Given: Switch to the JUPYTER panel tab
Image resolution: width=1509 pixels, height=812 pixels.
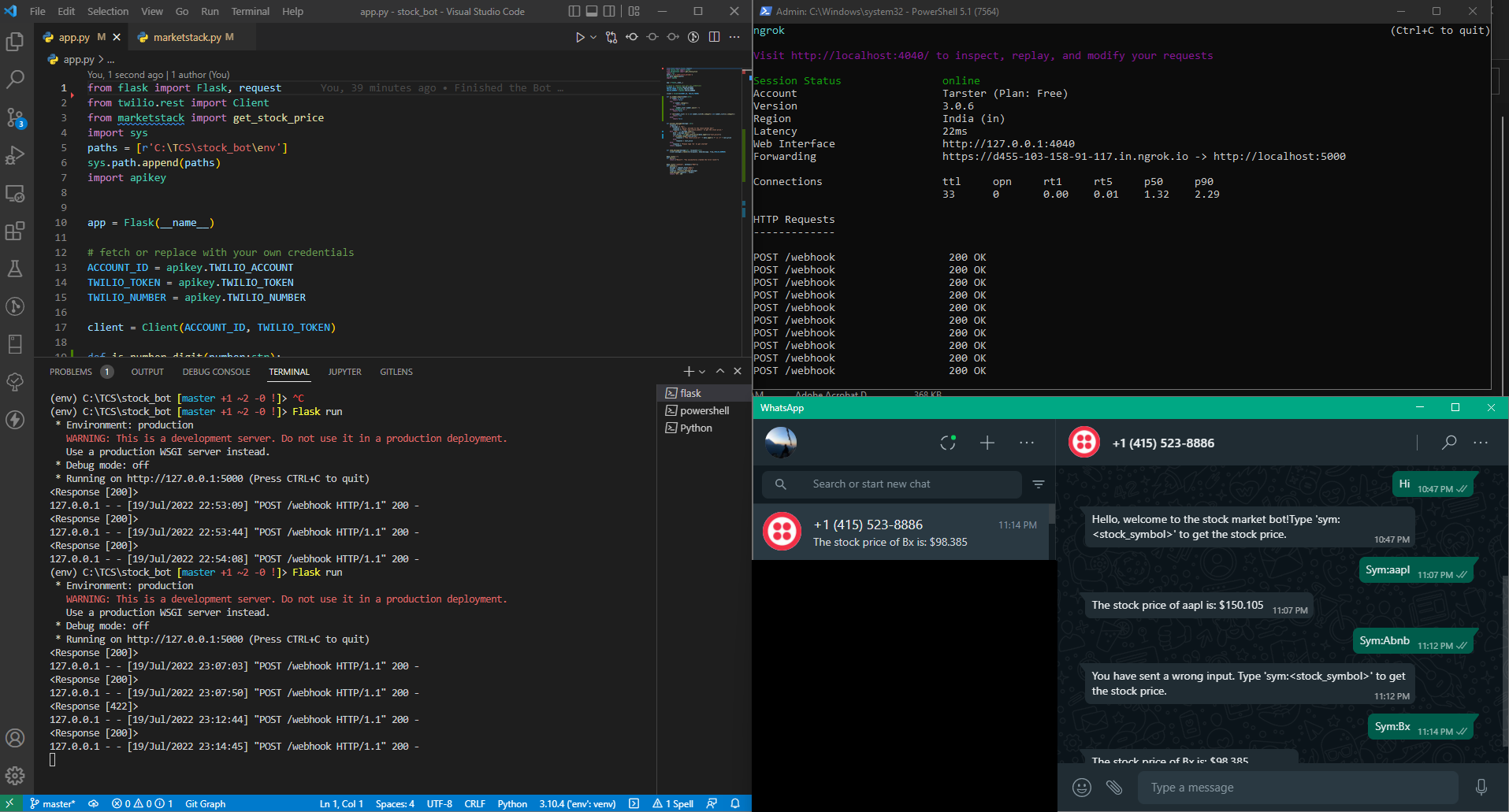Looking at the screenshot, I should click(345, 372).
